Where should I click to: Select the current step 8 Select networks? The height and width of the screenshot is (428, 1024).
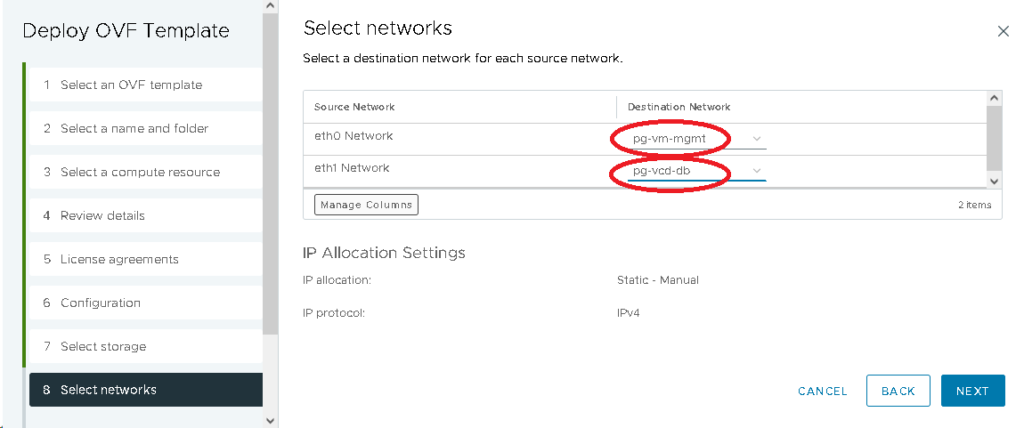point(108,390)
